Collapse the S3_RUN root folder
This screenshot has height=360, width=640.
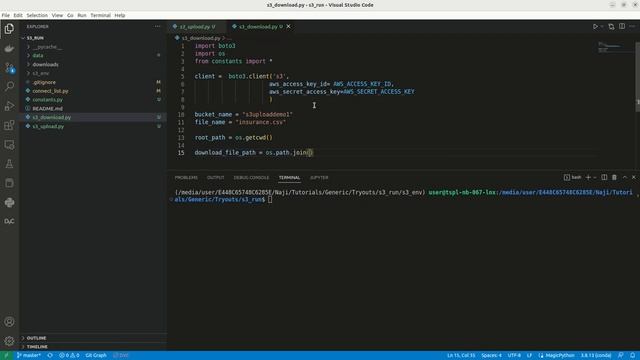point(93,38)
